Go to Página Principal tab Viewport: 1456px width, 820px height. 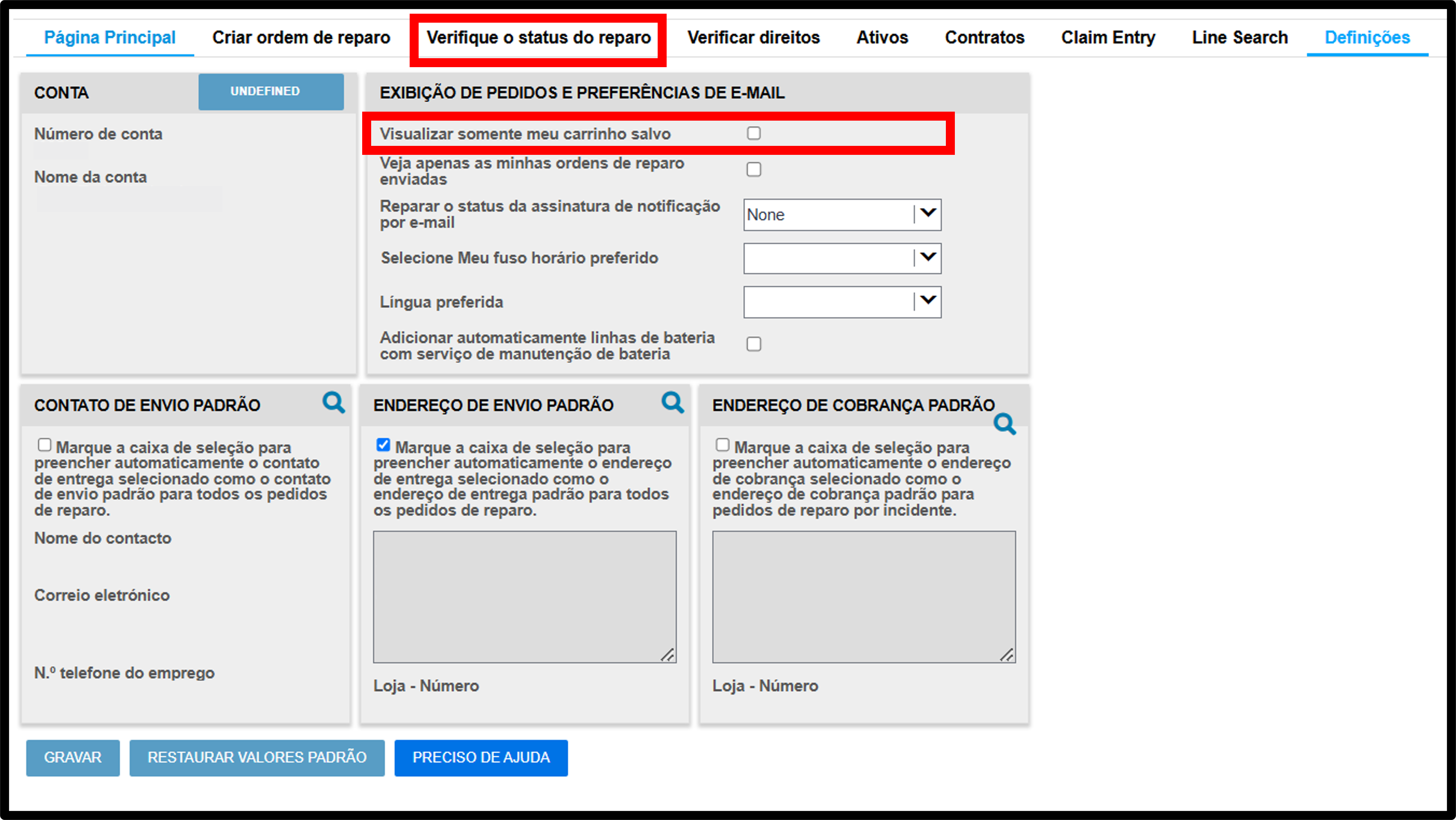[x=109, y=37]
